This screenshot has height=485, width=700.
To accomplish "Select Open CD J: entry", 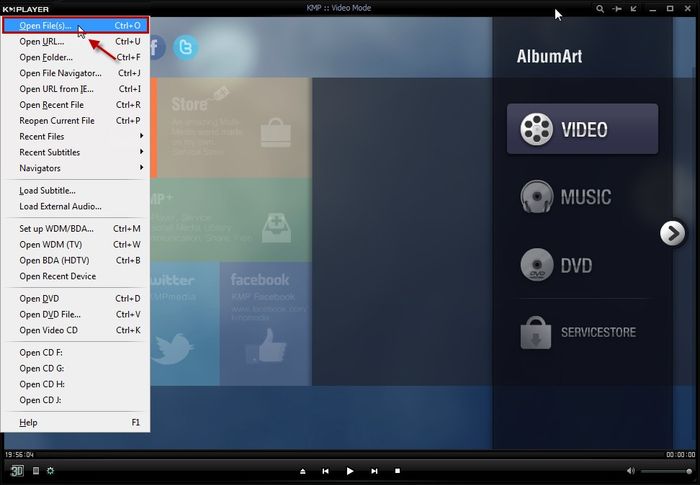I will click(75, 400).
